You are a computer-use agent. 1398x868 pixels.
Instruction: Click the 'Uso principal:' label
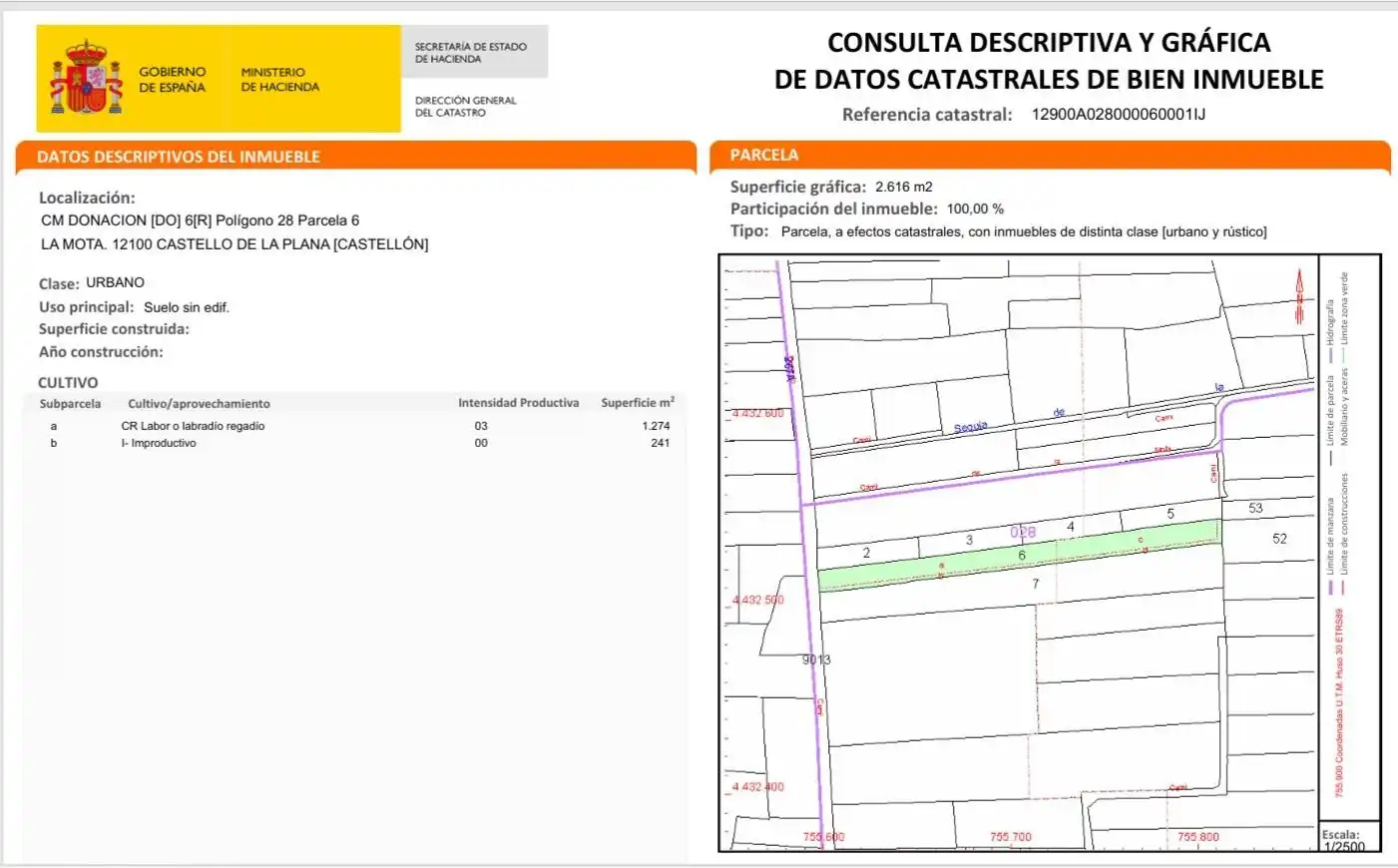pos(86,307)
